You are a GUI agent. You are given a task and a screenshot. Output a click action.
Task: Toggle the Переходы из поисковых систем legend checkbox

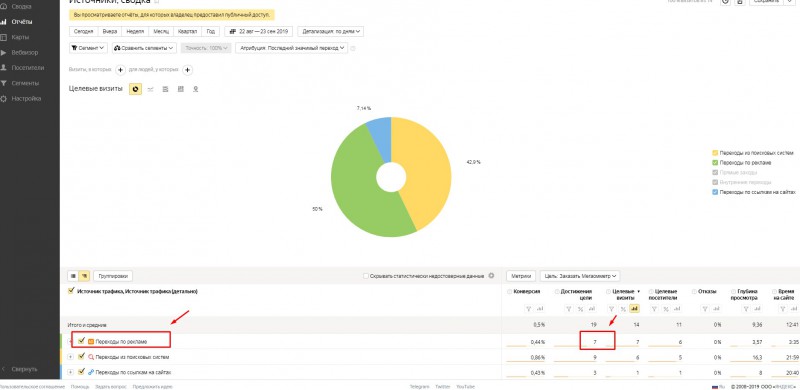[715, 153]
